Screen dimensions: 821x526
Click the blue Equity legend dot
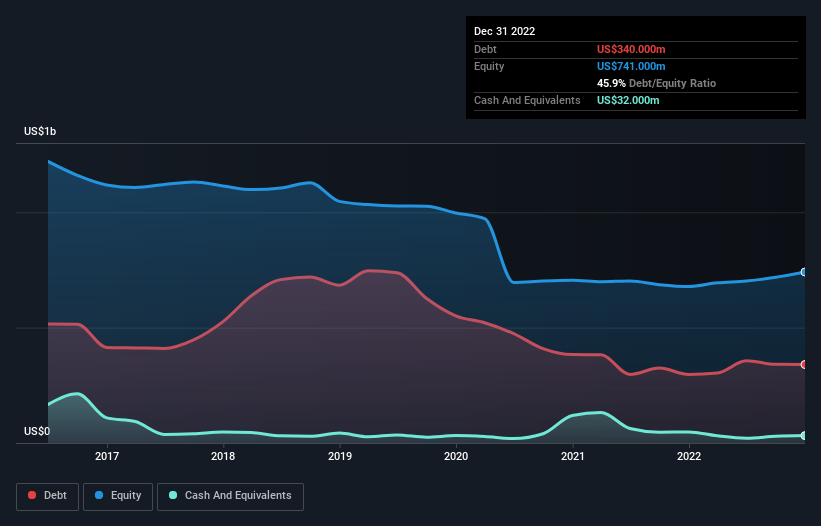[99, 495]
